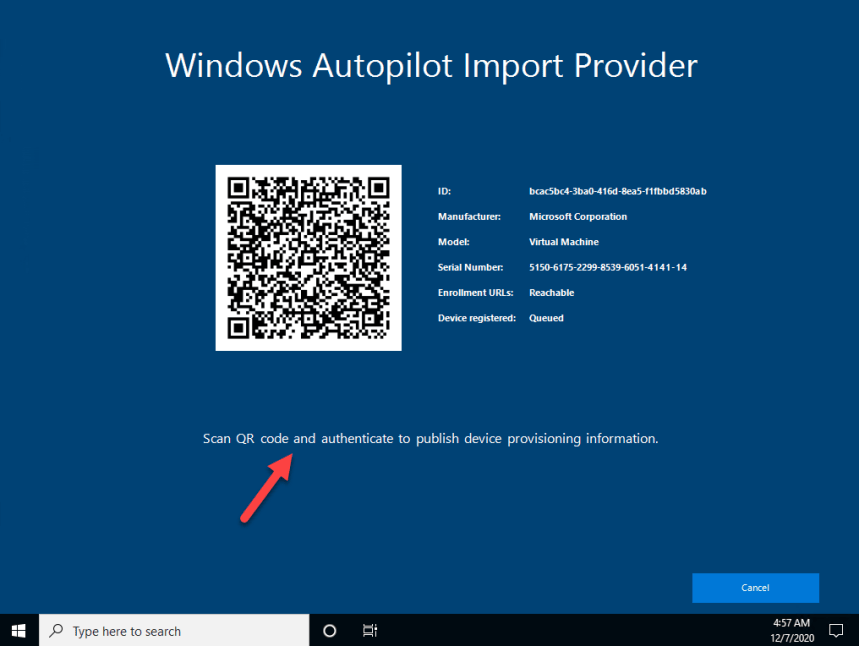Open Task View icon
859x646 pixels.
tap(370, 631)
